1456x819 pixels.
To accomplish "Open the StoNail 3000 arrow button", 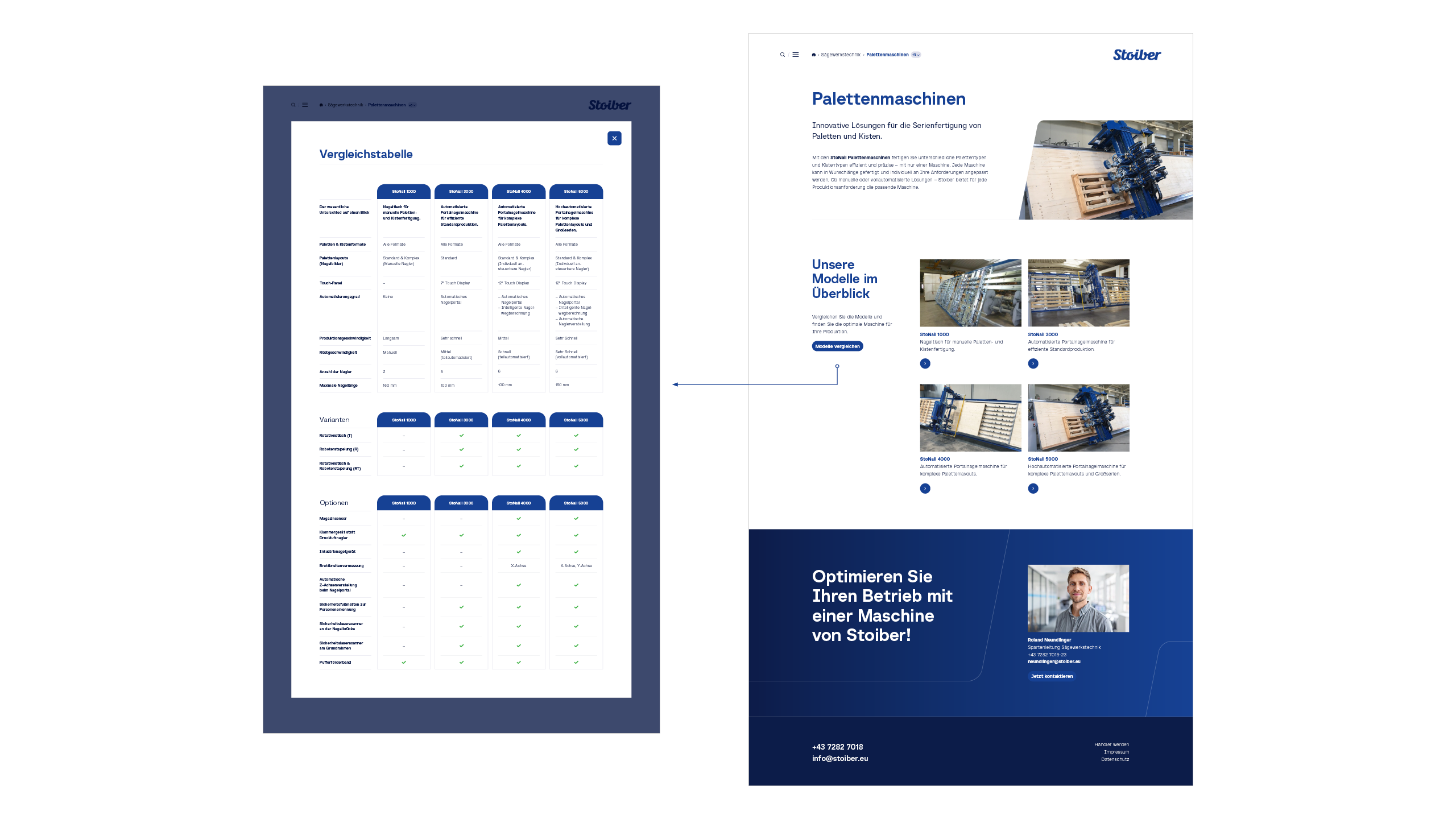I will click(1033, 364).
